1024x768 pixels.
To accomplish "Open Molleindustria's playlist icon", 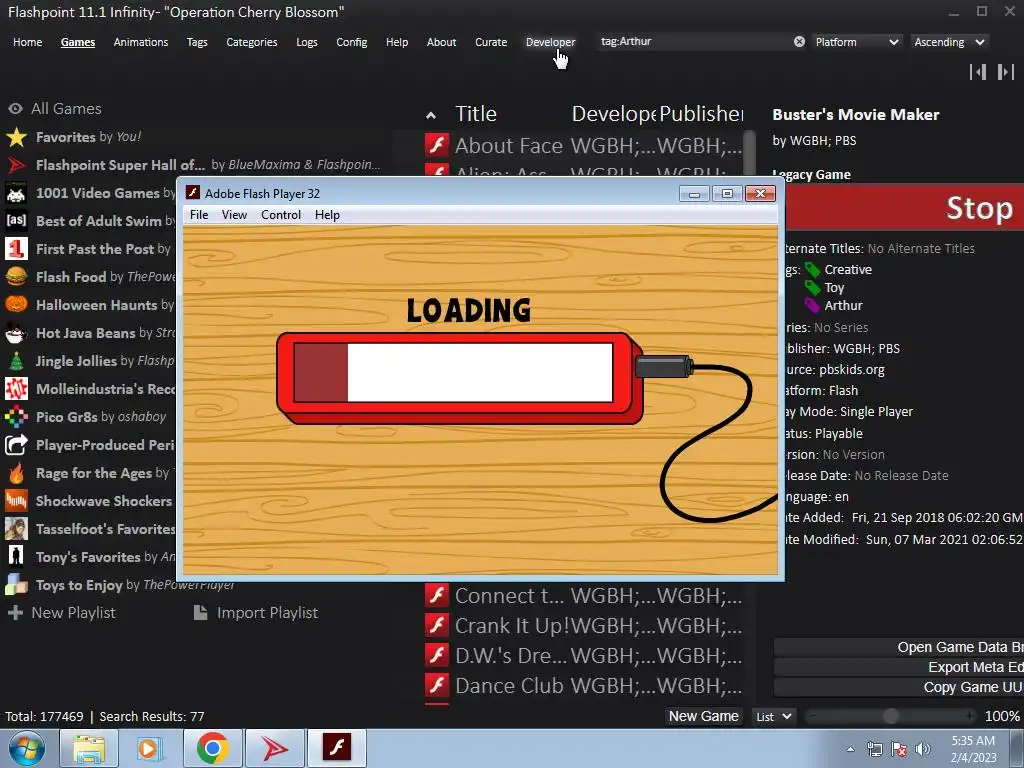I will (x=16, y=389).
